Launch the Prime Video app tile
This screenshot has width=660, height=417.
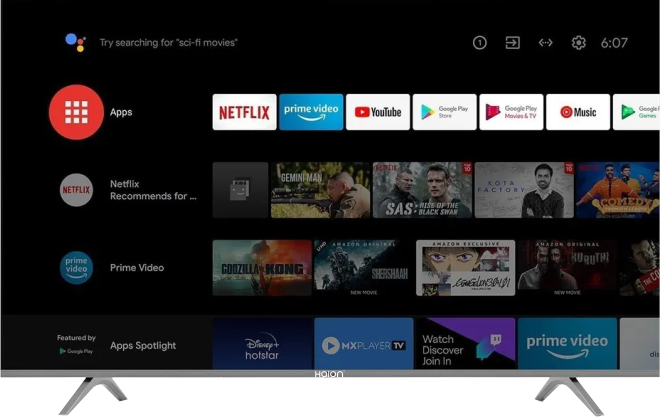pos(311,112)
